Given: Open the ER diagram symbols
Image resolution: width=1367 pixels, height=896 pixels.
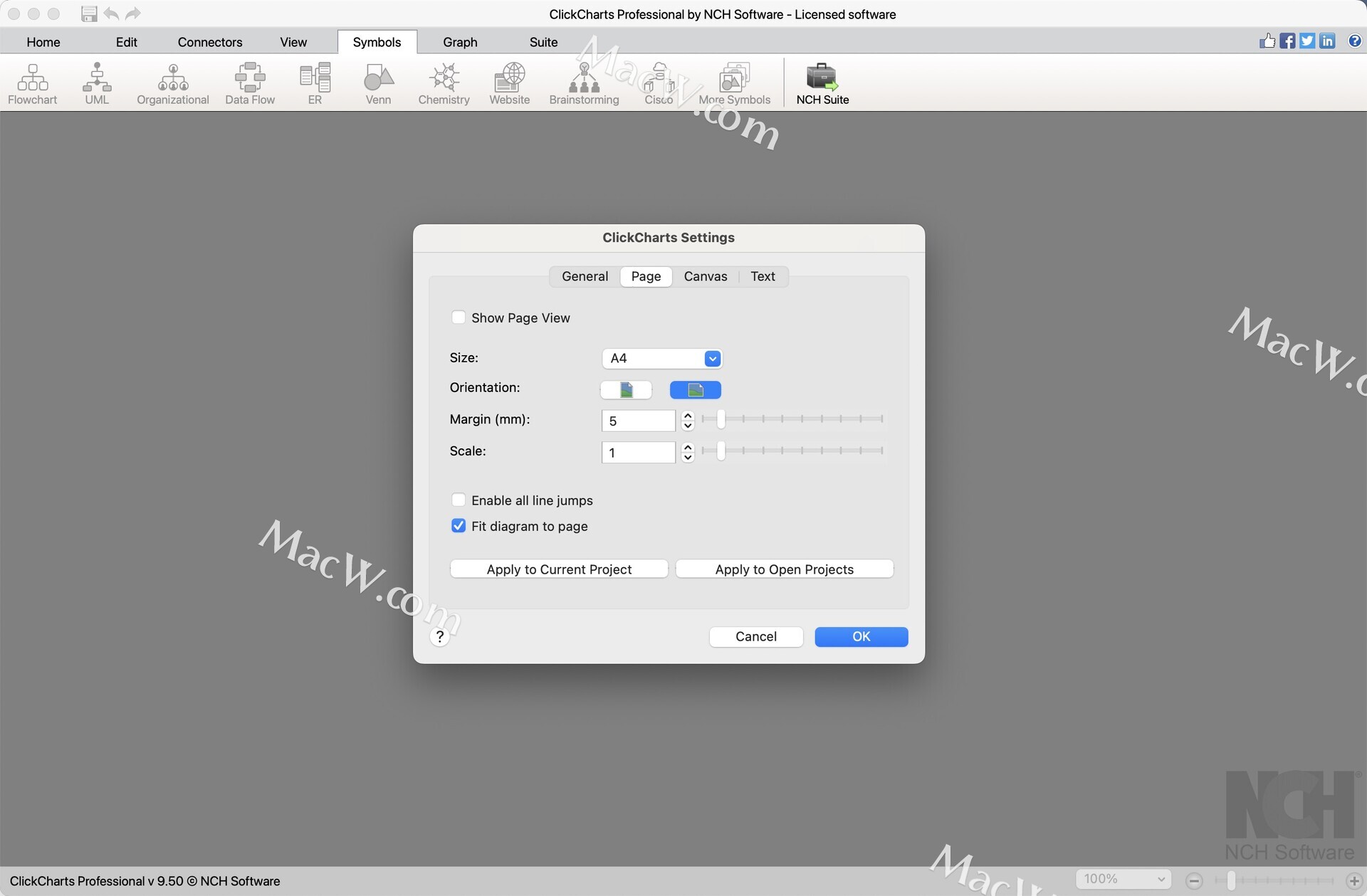Looking at the screenshot, I should (x=315, y=83).
